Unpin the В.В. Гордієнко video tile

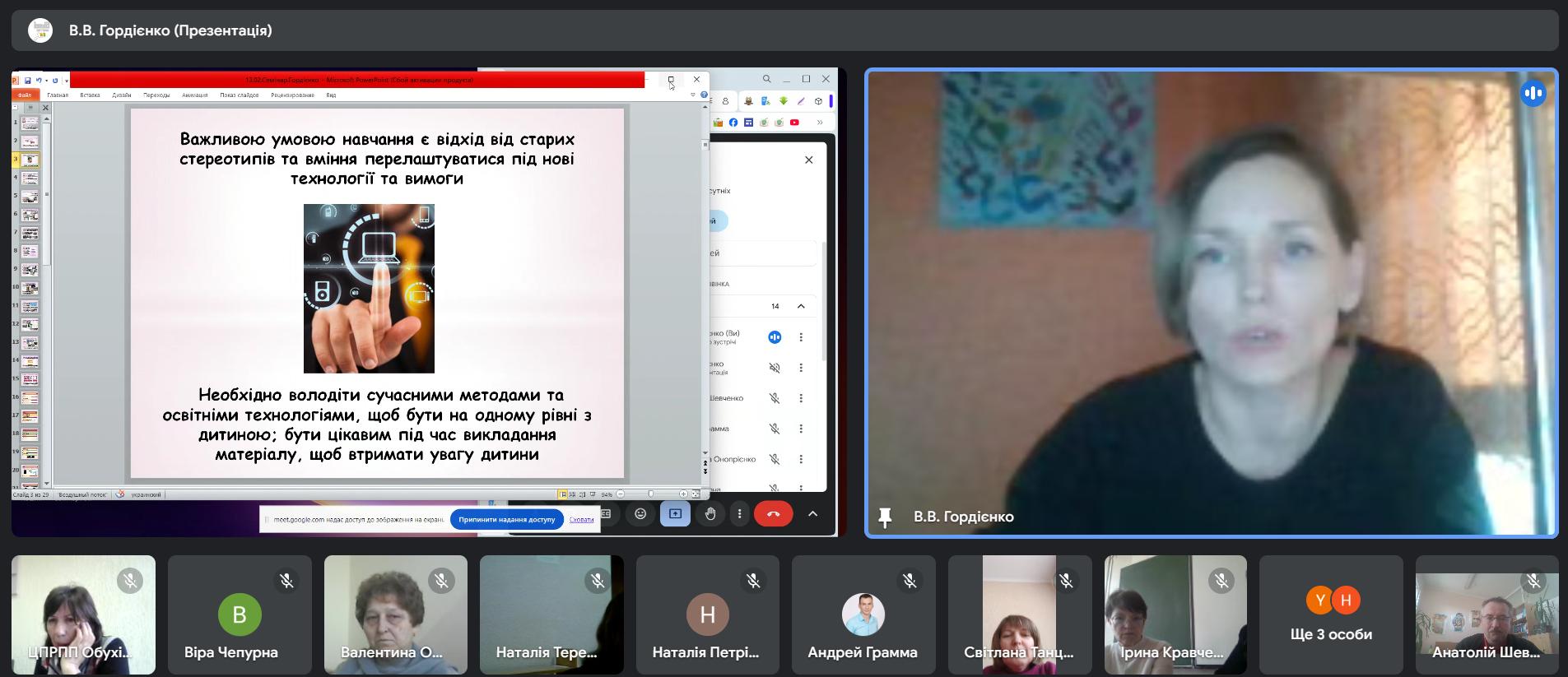[x=886, y=517]
